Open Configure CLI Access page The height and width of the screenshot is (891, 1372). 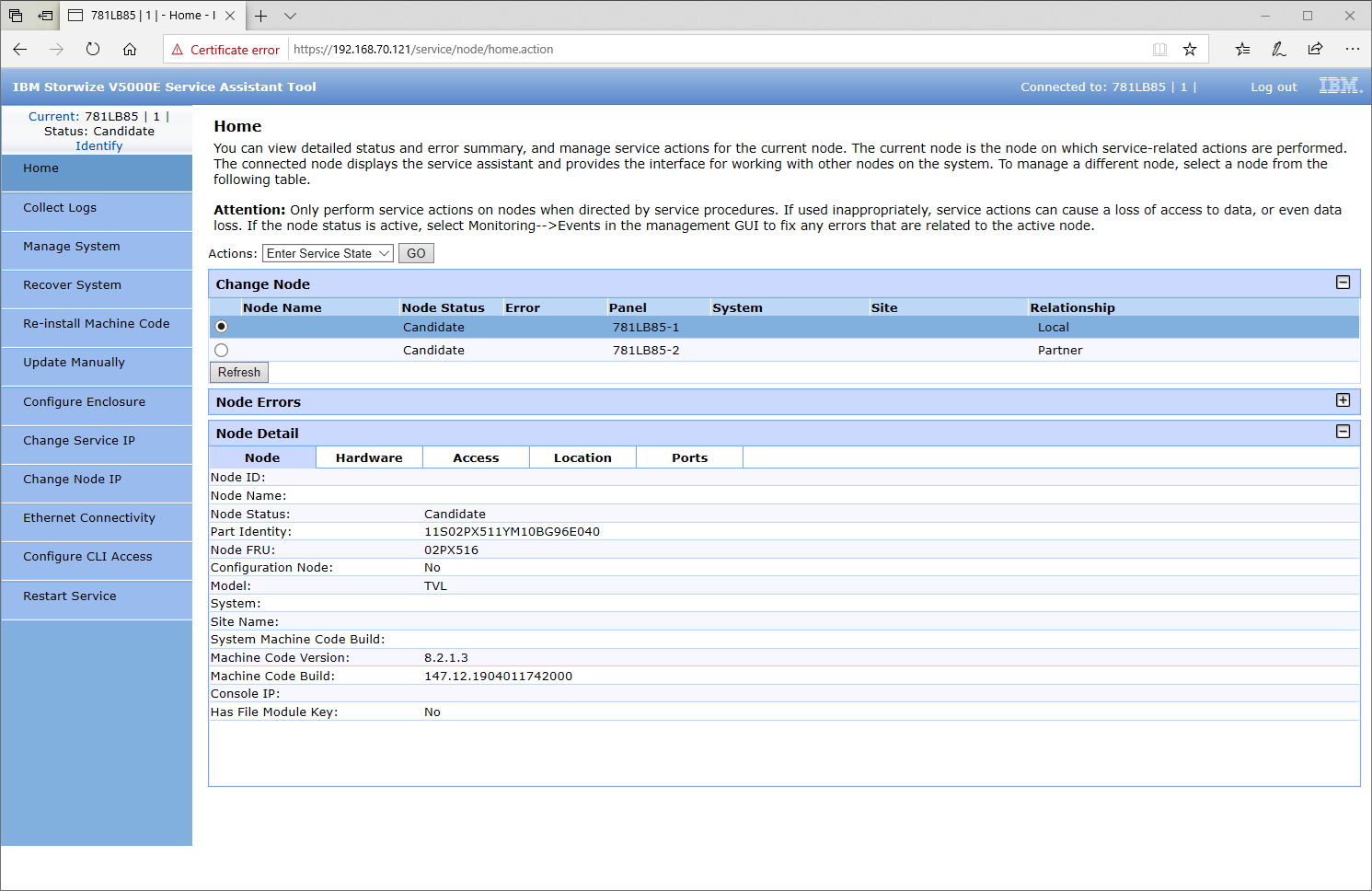click(97, 561)
